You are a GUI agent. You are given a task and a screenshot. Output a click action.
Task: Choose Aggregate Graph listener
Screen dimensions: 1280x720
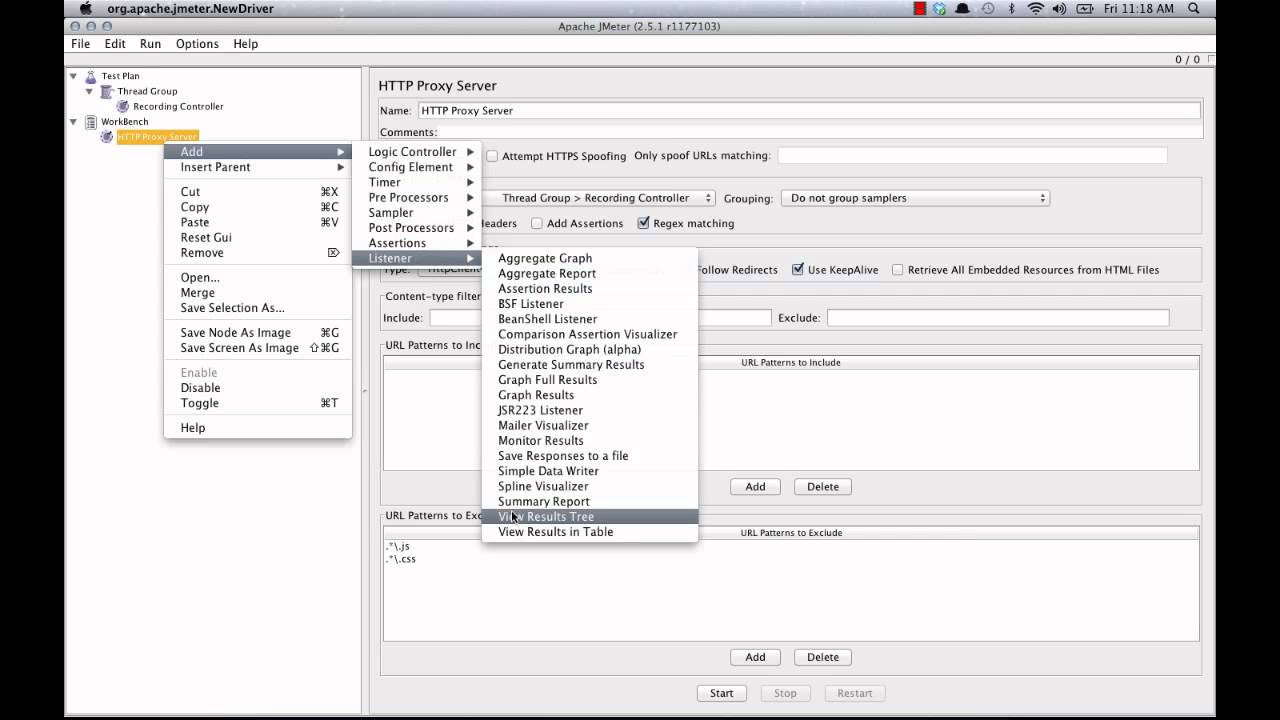tap(590, 258)
